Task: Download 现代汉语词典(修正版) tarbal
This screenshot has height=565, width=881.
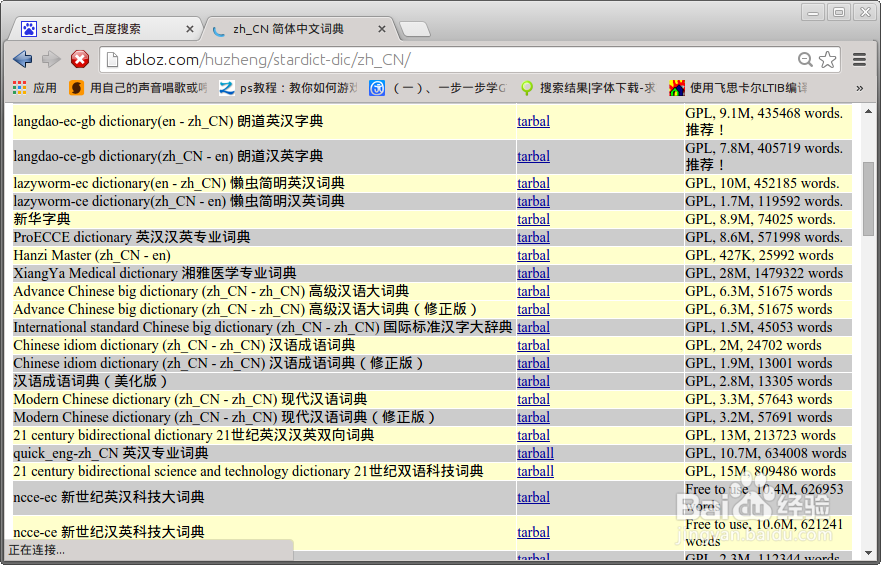Action: pos(533,417)
